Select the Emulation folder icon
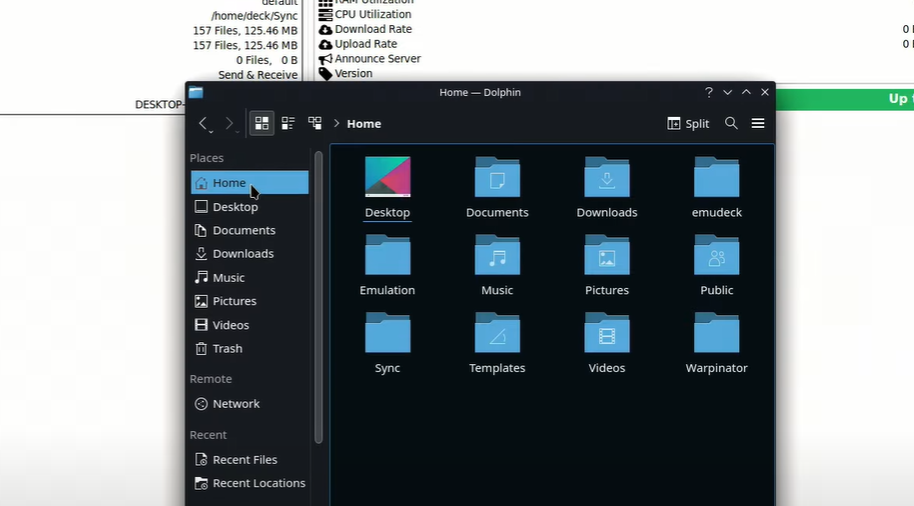 388,255
